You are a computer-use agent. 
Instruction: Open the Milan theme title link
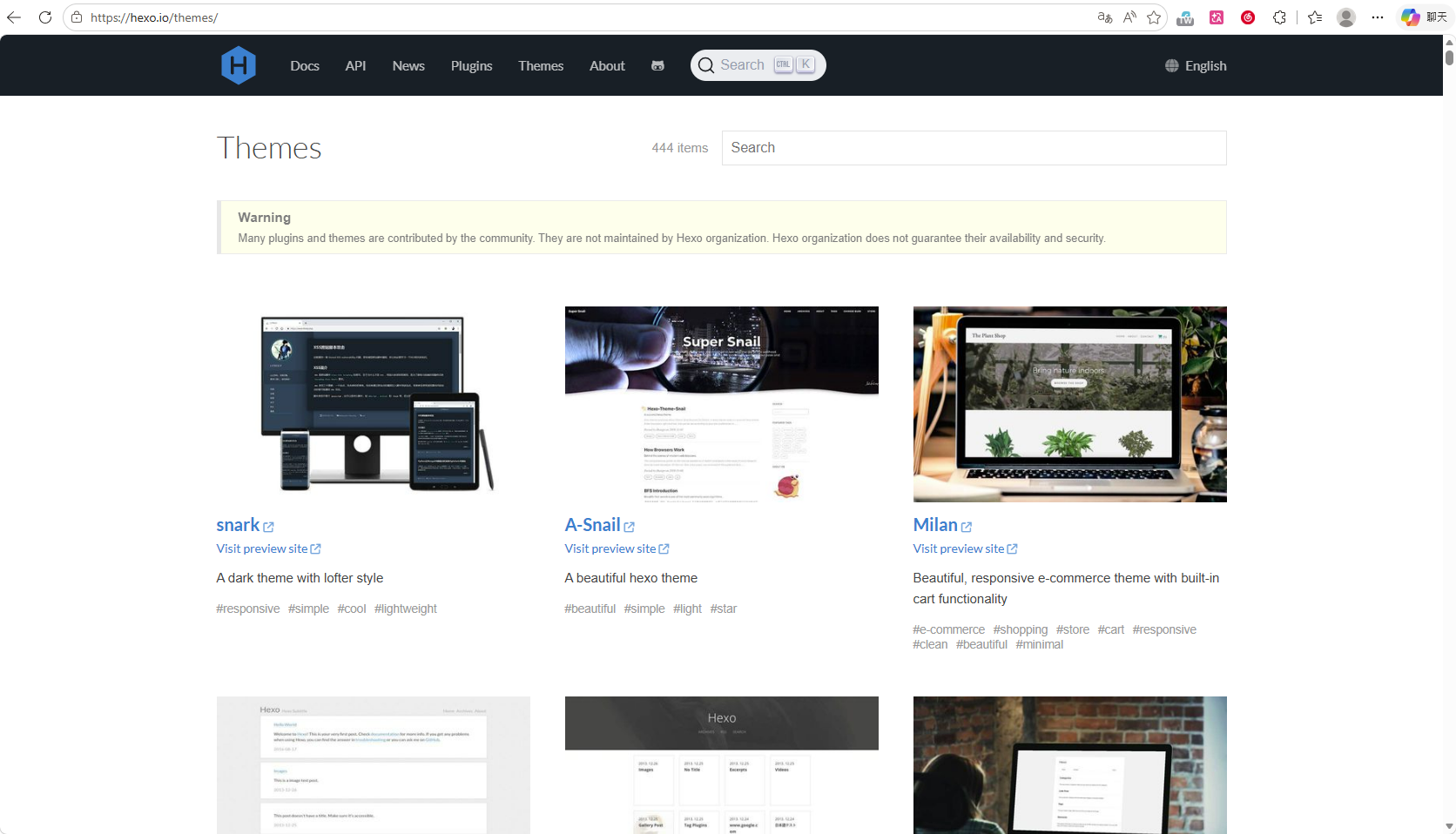[x=935, y=525]
